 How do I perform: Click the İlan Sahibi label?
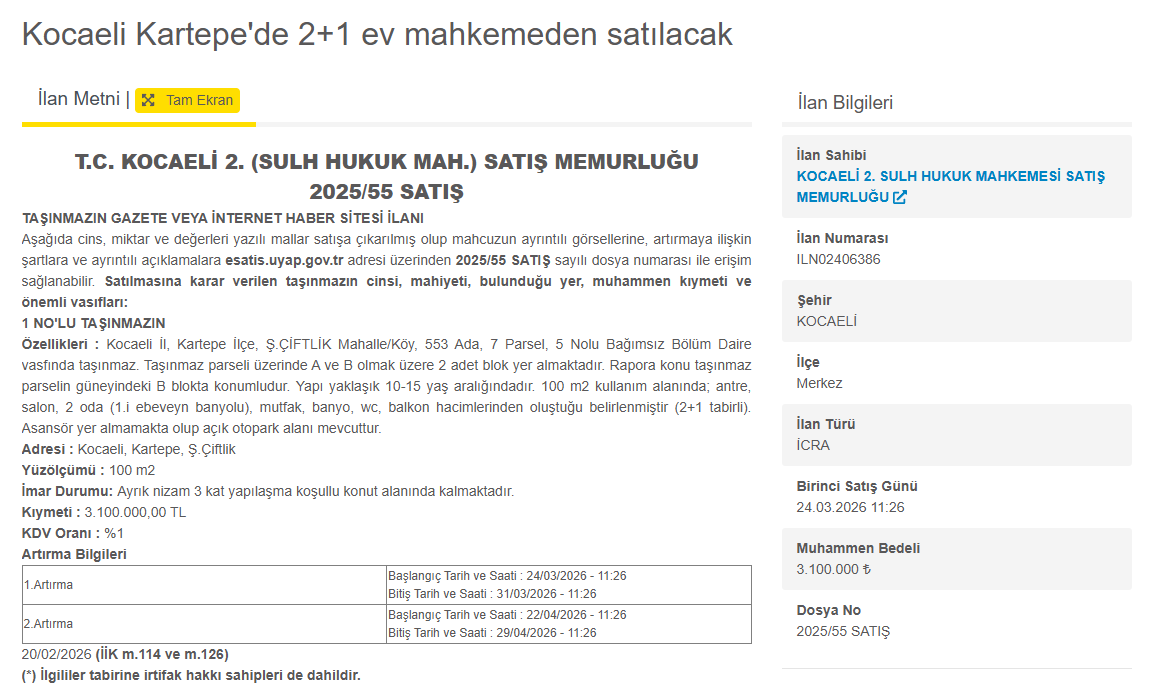(x=831, y=155)
